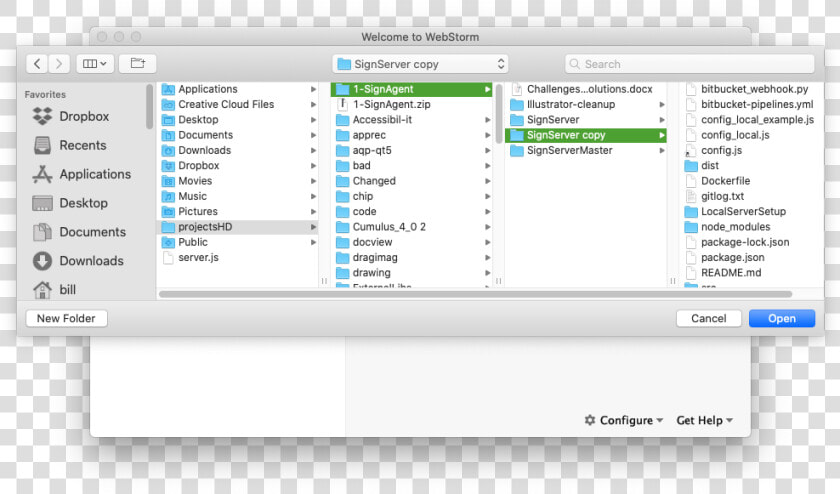Expand drawing folder arrow
The height and width of the screenshot is (494, 840).
488,273
